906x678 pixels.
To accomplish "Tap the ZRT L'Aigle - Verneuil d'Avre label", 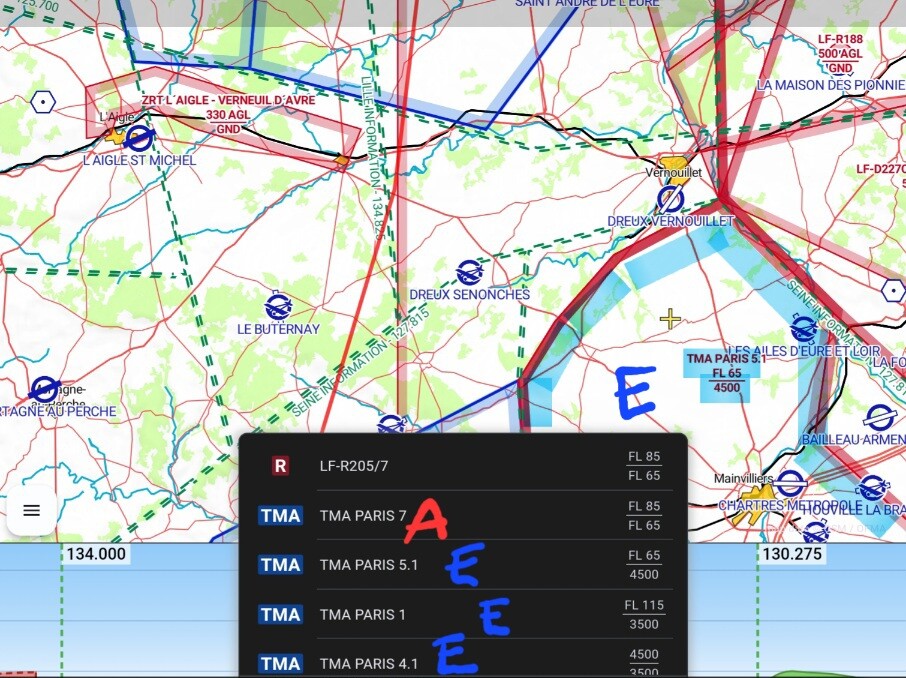I will pos(228,101).
